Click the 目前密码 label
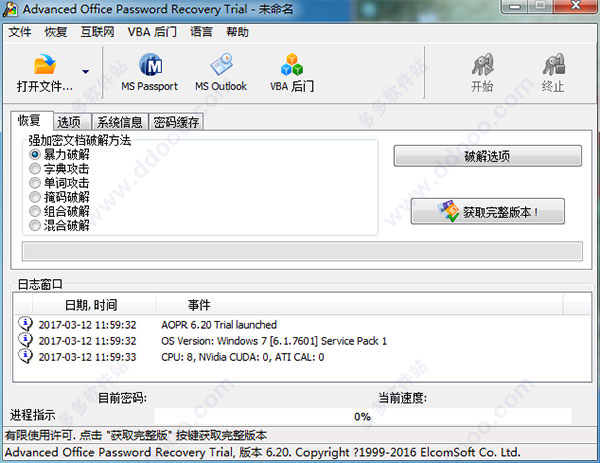This screenshot has width=600, height=463. pyautogui.click(x=122, y=398)
